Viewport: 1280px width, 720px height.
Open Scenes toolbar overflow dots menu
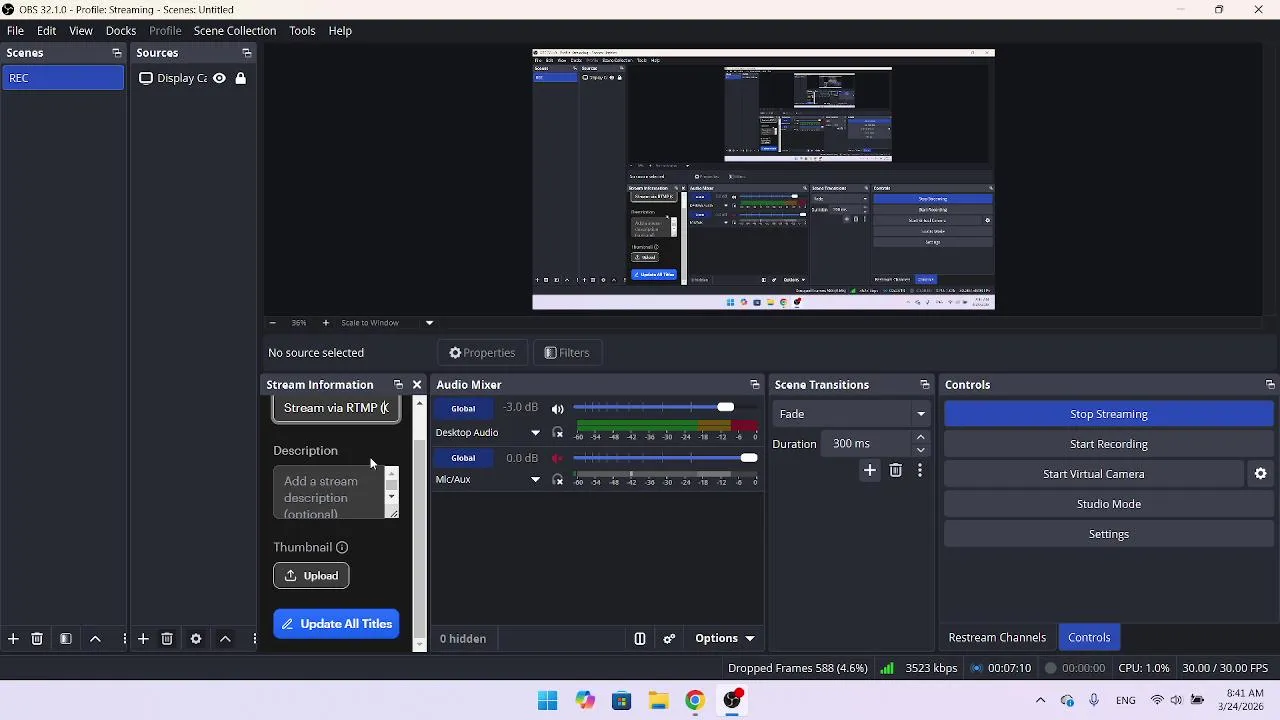(x=124, y=639)
